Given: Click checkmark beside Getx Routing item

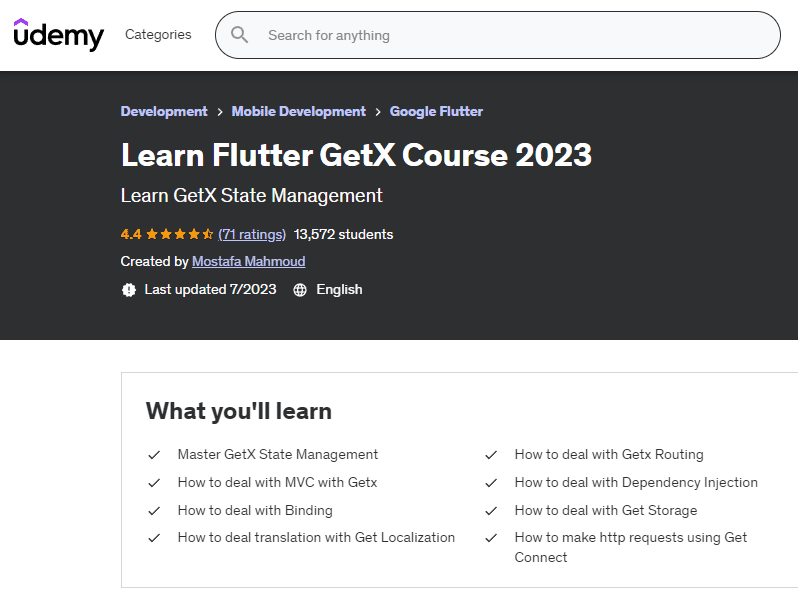Looking at the screenshot, I should pyautogui.click(x=491, y=455).
